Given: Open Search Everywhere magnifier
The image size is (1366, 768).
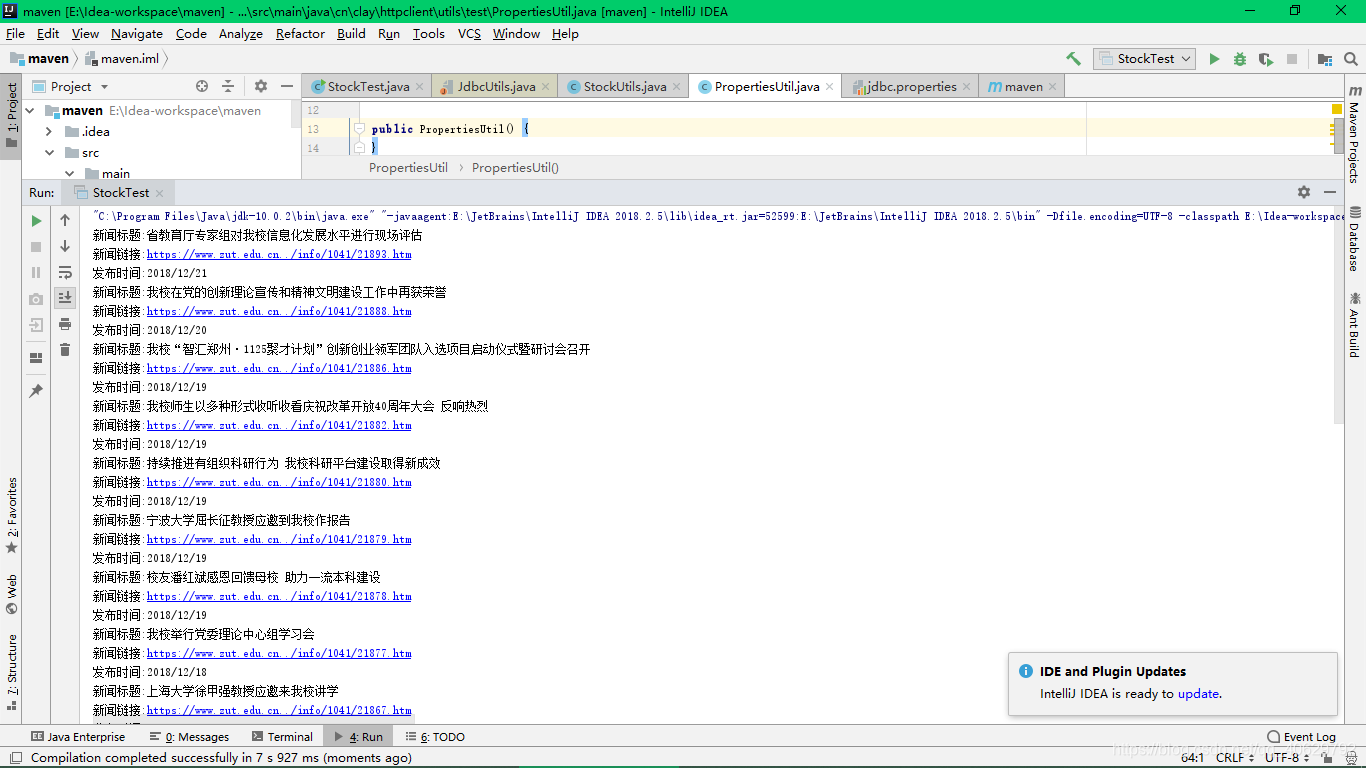Looking at the screenshot, I should tap(1350, 58).
